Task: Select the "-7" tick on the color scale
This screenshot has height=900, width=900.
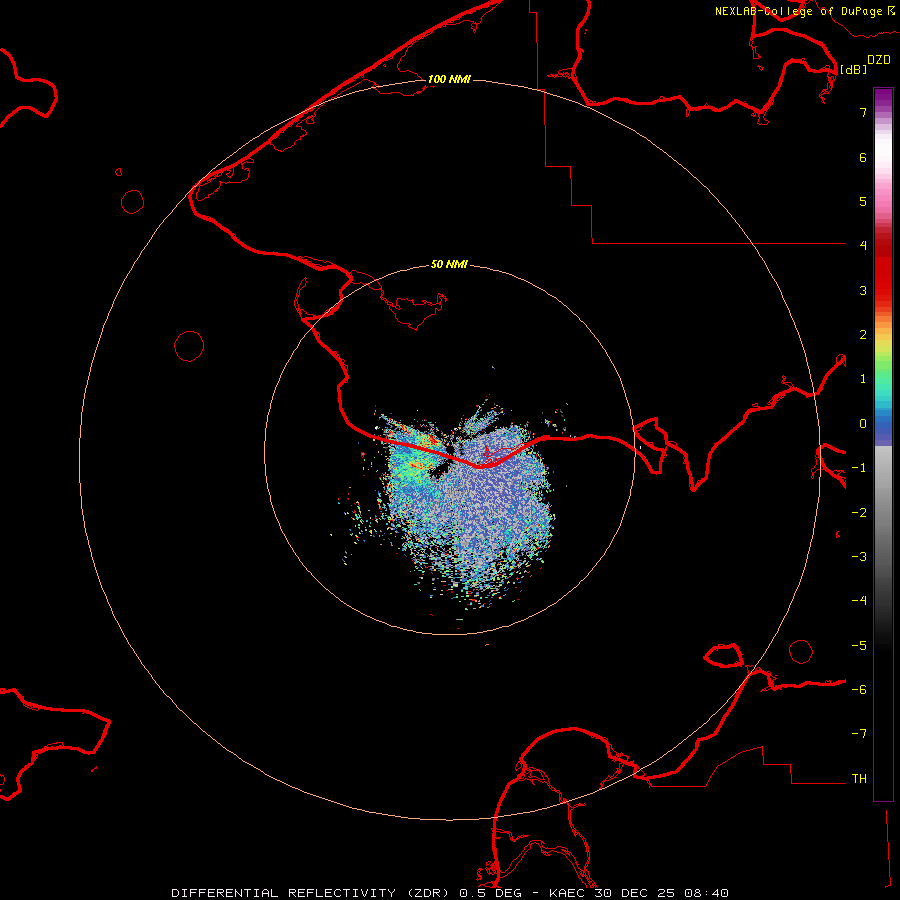Action: (x=859, y=734)
